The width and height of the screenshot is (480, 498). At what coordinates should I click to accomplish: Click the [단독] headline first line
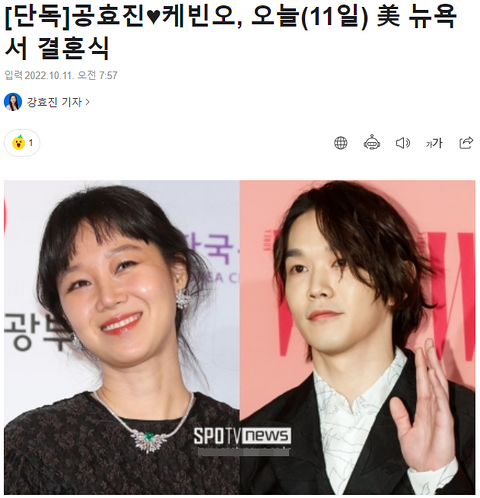point(231,16)
